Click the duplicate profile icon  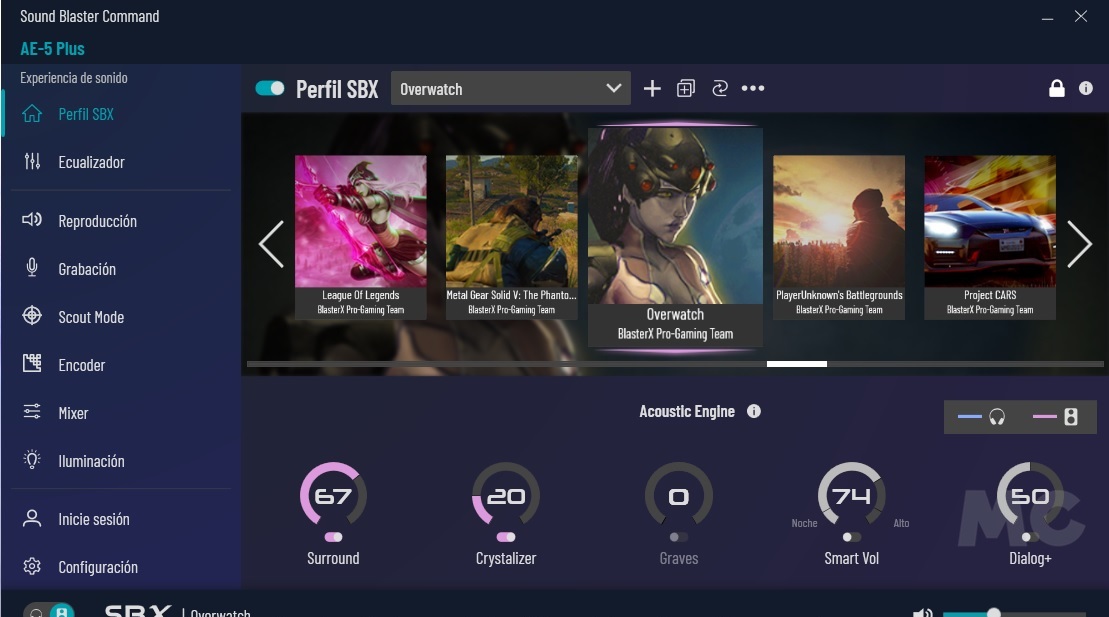[685, 89]
